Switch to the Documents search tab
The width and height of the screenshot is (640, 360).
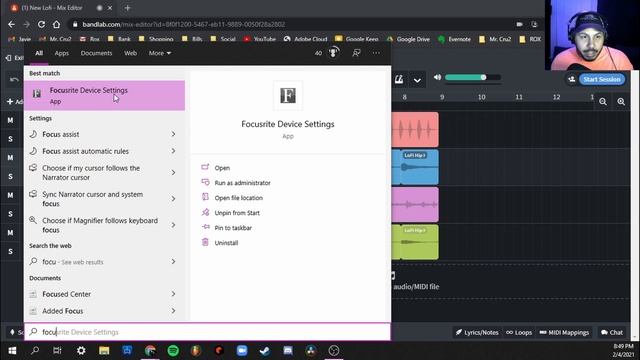pos(96,53)
